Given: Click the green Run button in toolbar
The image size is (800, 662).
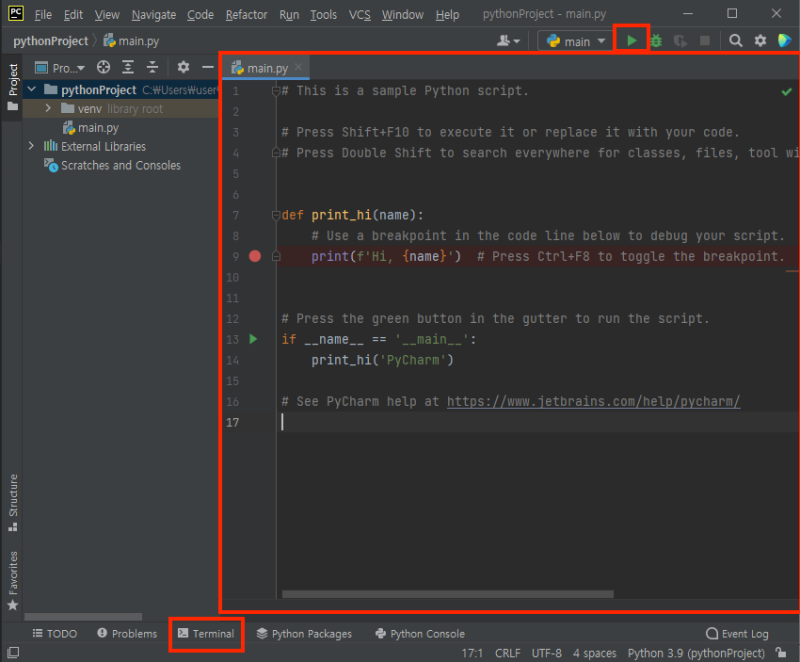Looking at the screenshot, I should [x=631, y=41].
